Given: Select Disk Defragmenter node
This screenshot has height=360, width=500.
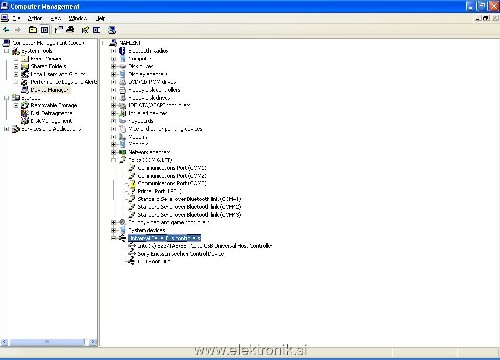Looking at the screenshot, I should click(51, 113).
